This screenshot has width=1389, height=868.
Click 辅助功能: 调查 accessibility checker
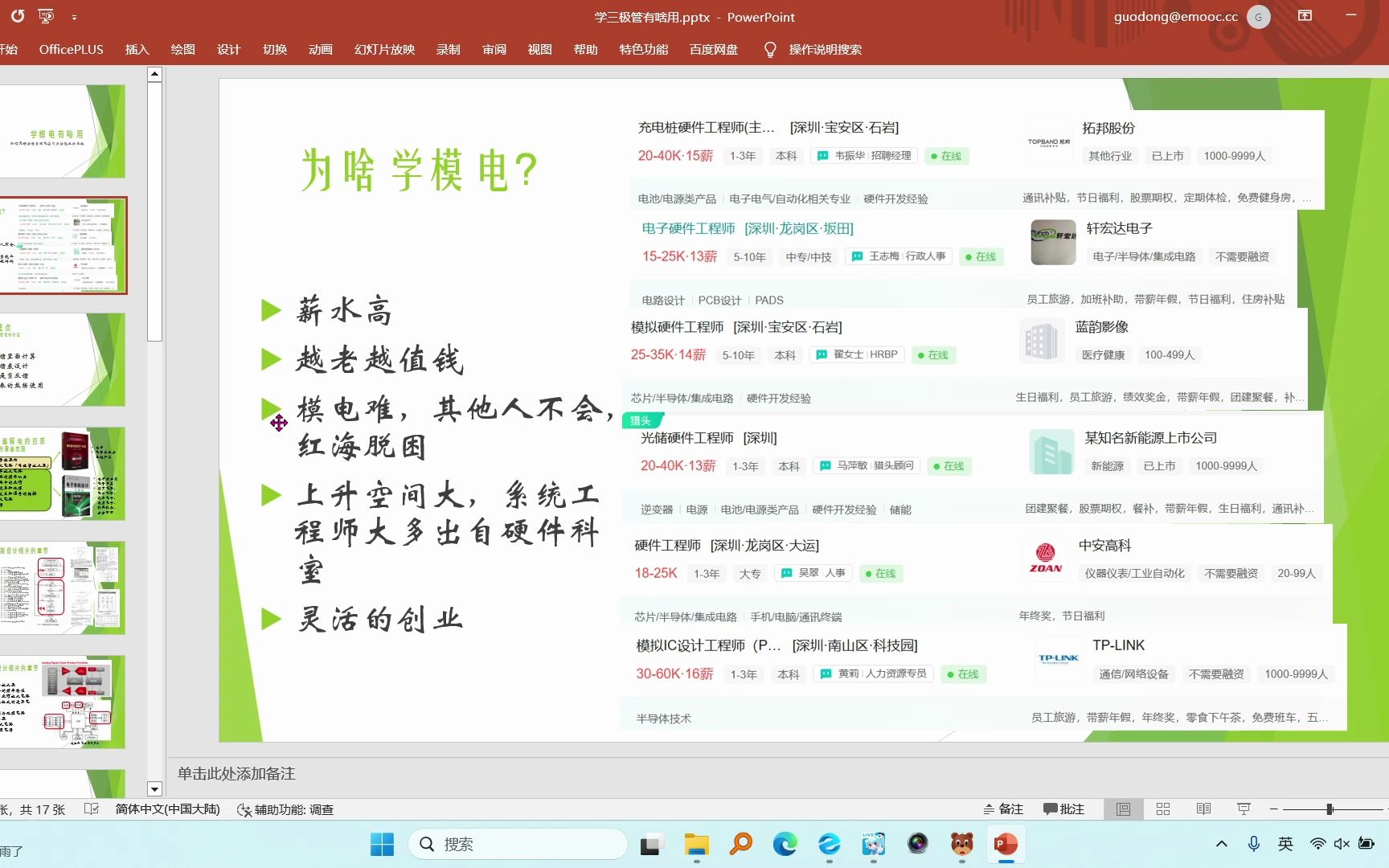point(285,809)
